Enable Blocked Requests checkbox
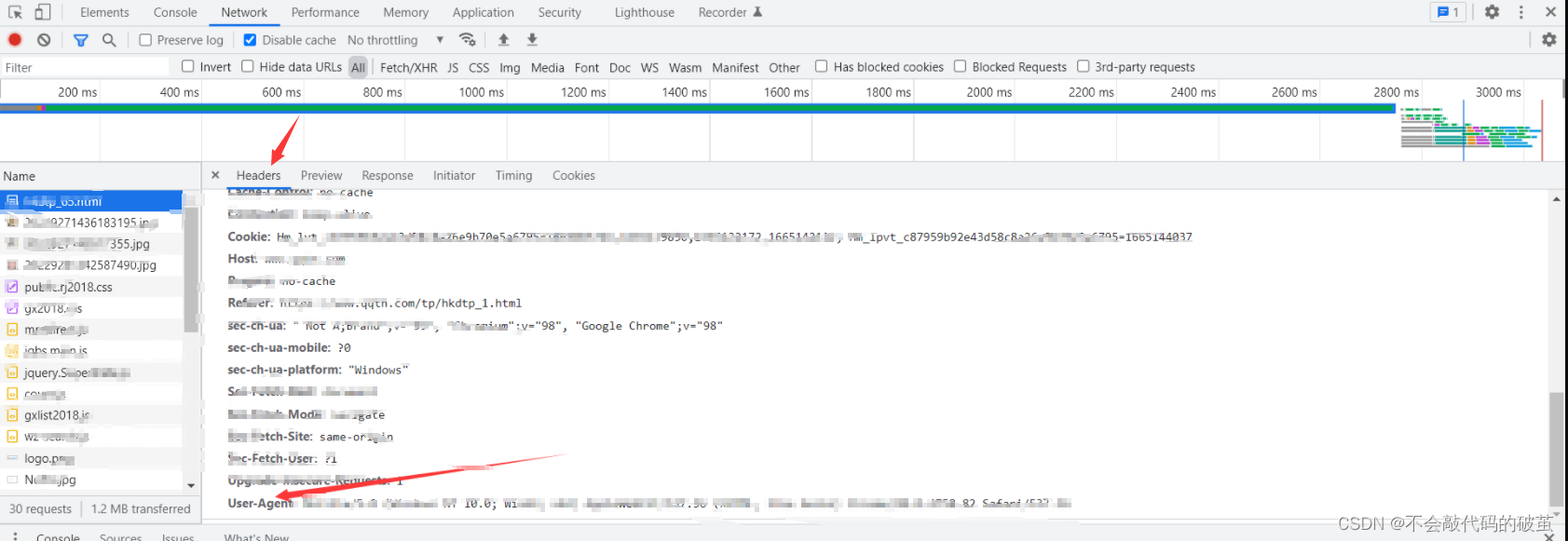The width and height of the screenshot is (1568, 541). pyautogui.click(x=960, y=66)
